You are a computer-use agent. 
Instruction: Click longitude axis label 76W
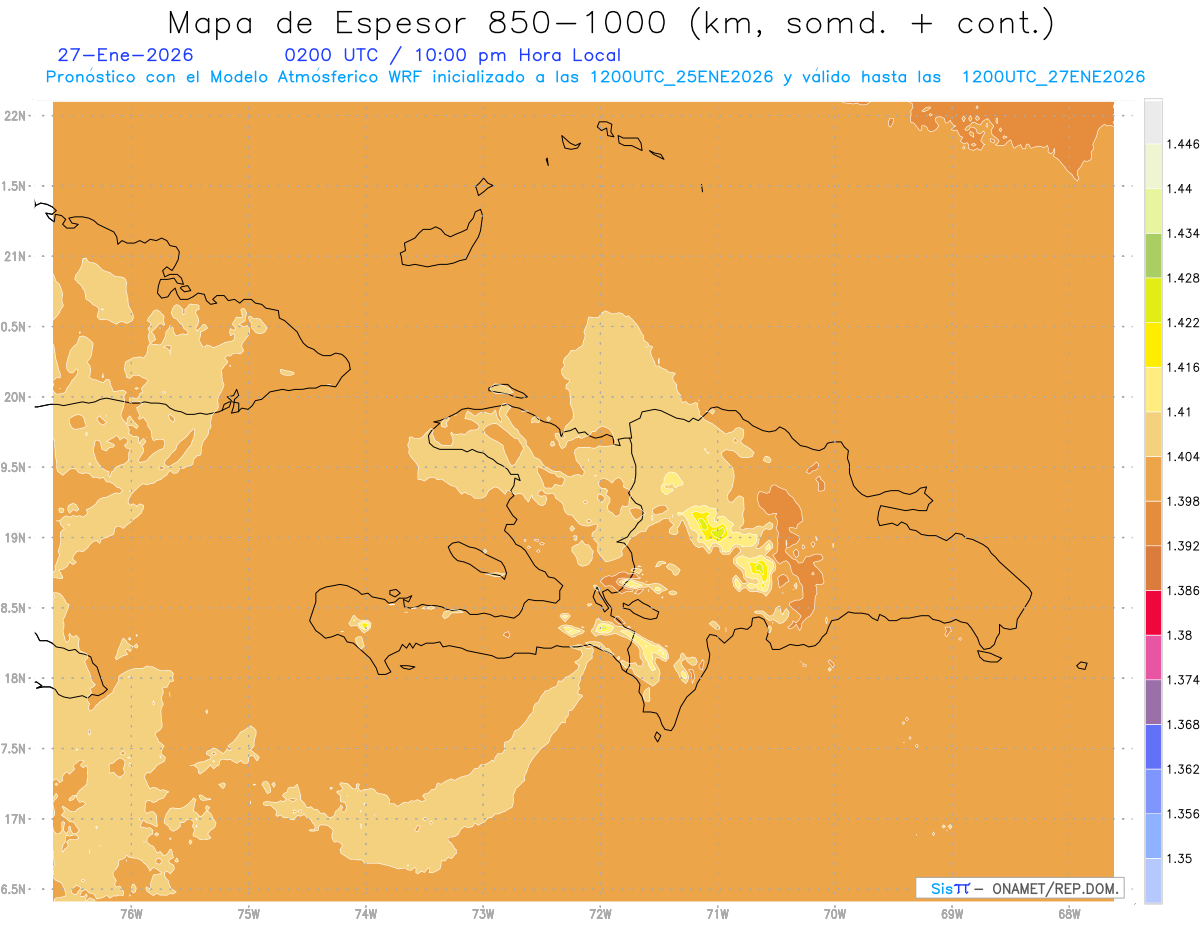pos(131,913)
